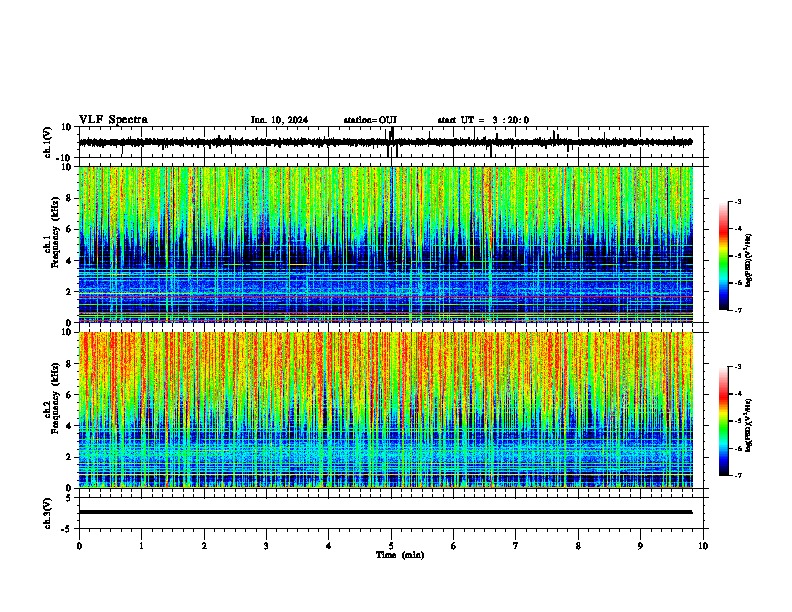
Task: Click the "5" tick on ch.3(V) axis
Action: (69, 498)
